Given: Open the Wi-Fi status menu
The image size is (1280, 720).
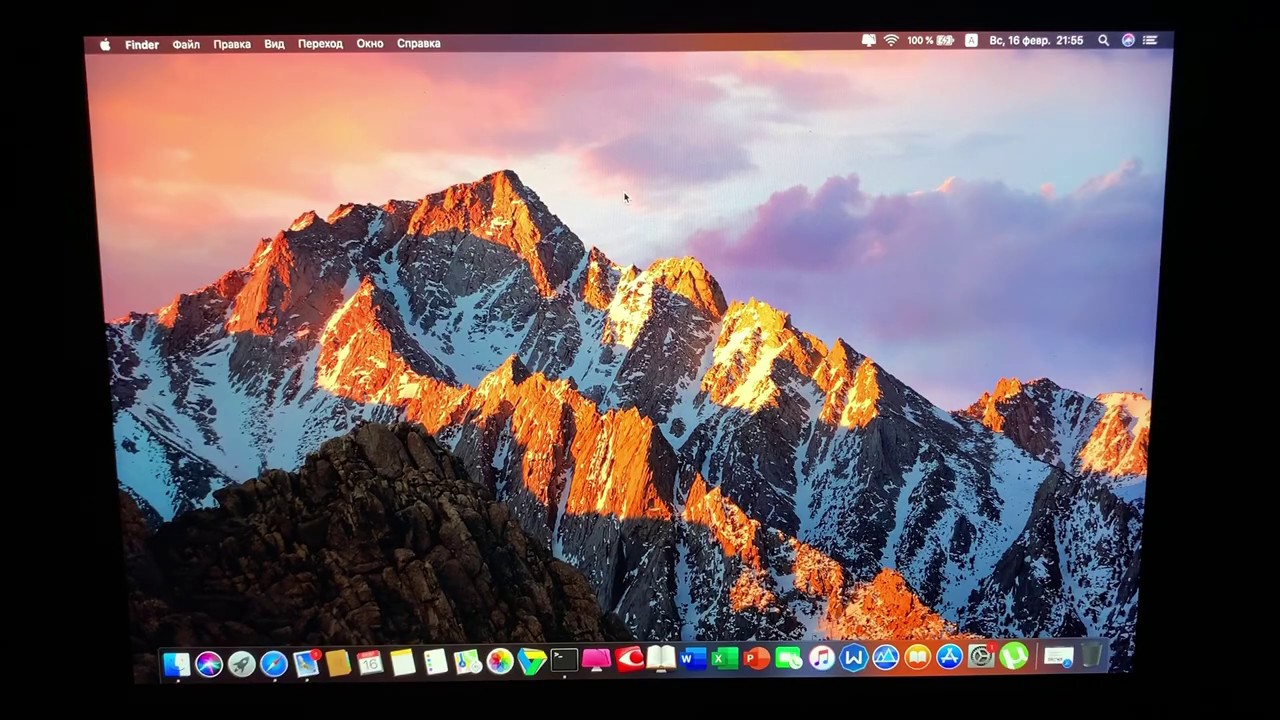Looking at the screenshot, I should (891, 41).
